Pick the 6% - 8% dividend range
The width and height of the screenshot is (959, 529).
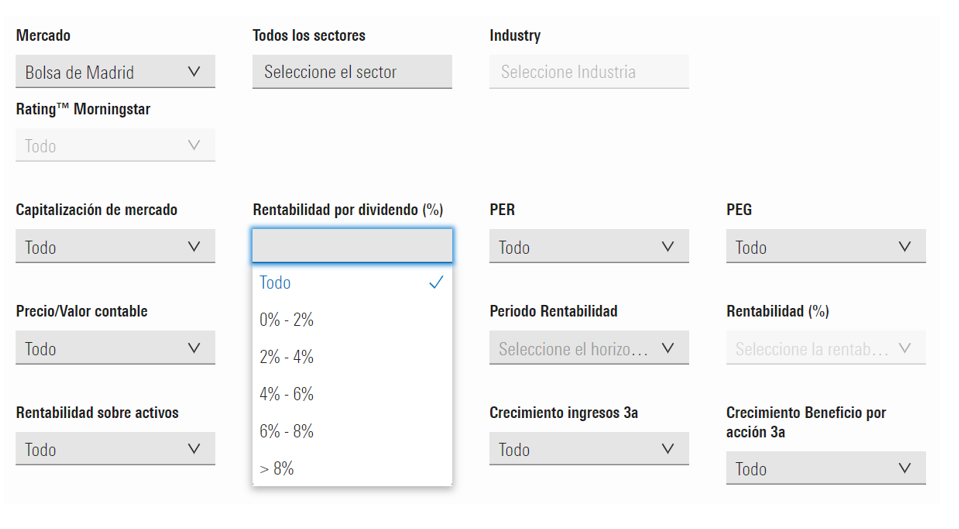click(287, 431)
